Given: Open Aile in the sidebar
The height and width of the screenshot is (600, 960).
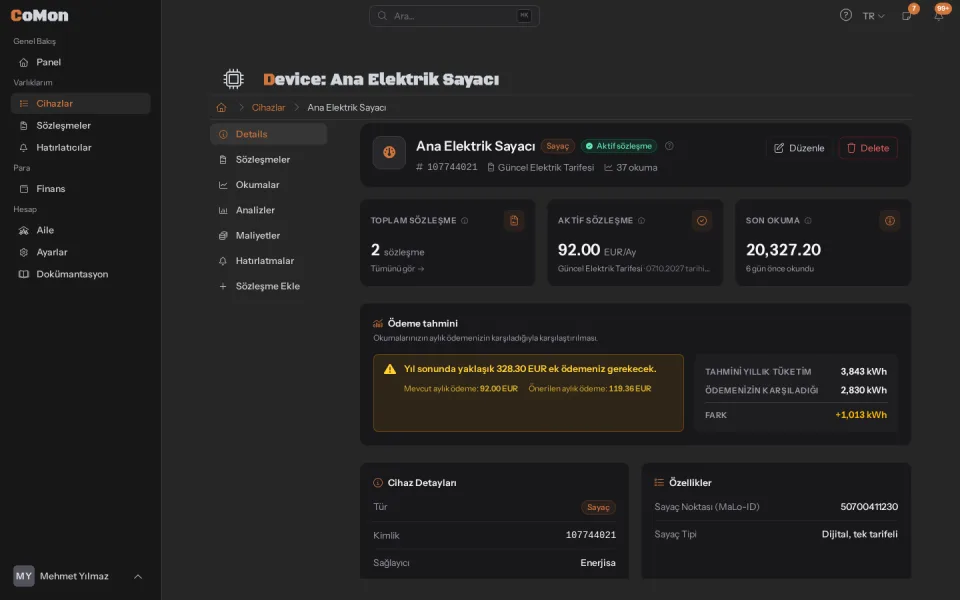Looking at the screenshot, I should tap(80, 230).
